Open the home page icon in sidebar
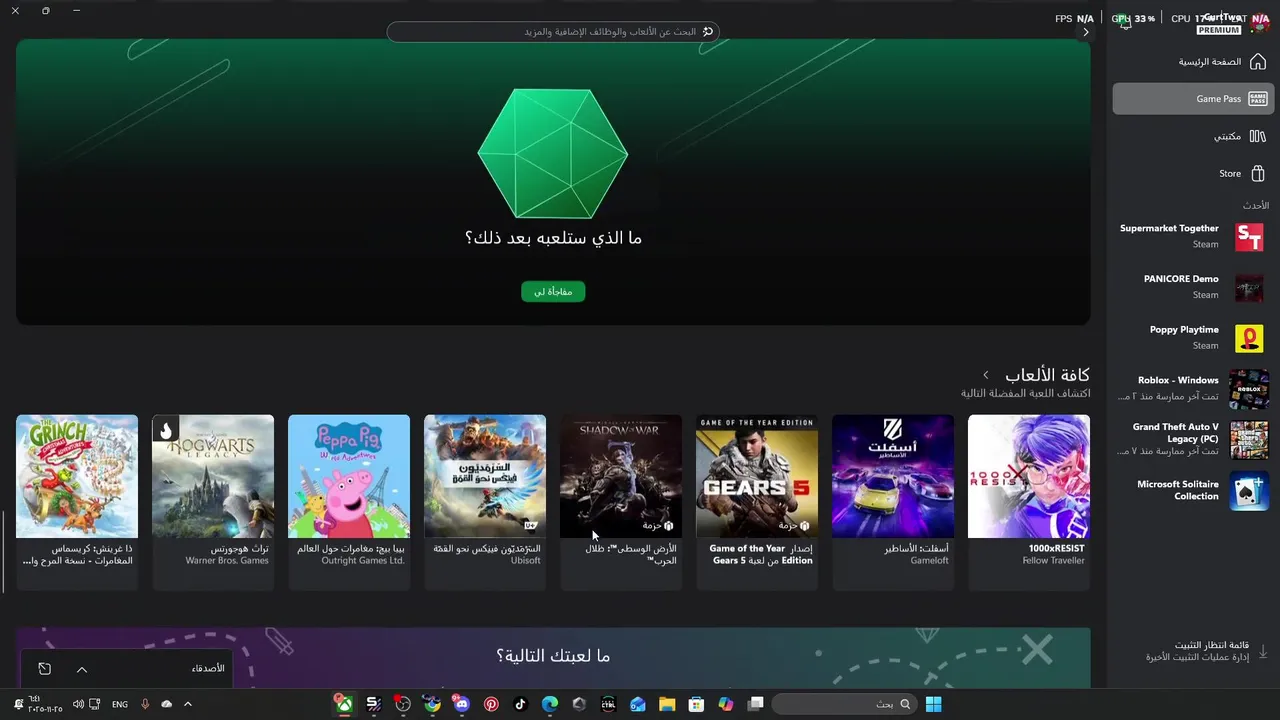Viewport: 1280px width, 720px height. [1258, 62]
